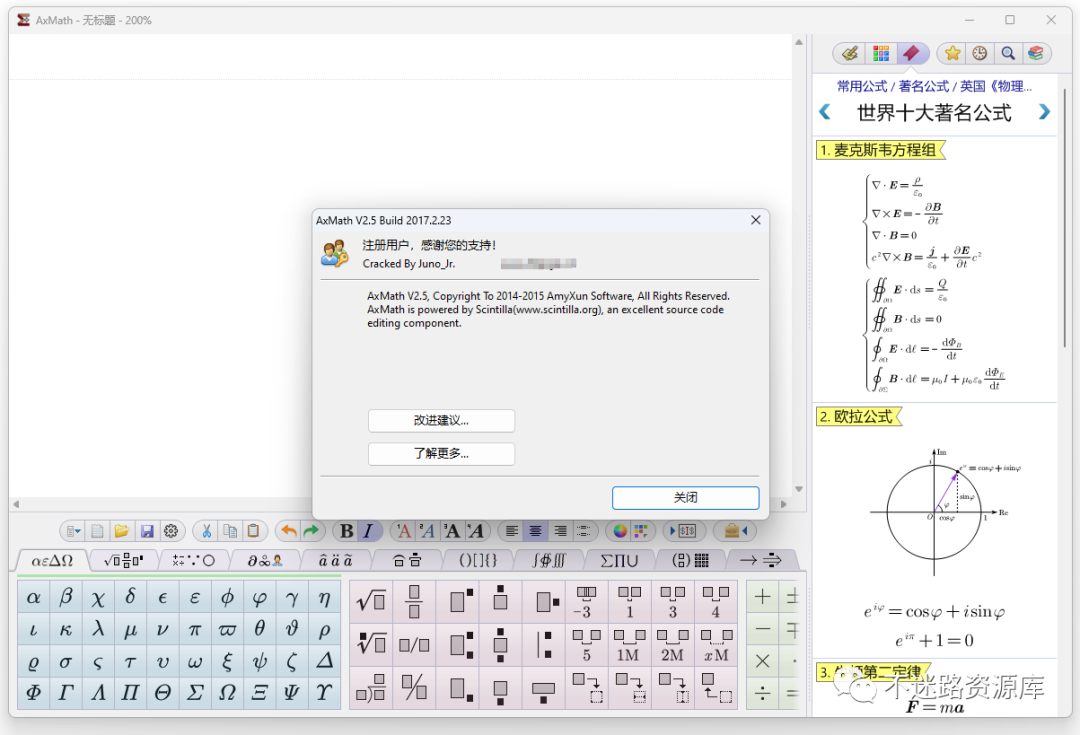Select right alignment
The height and width of the screenshot is (735, 1080).
(x=560, y=530)
